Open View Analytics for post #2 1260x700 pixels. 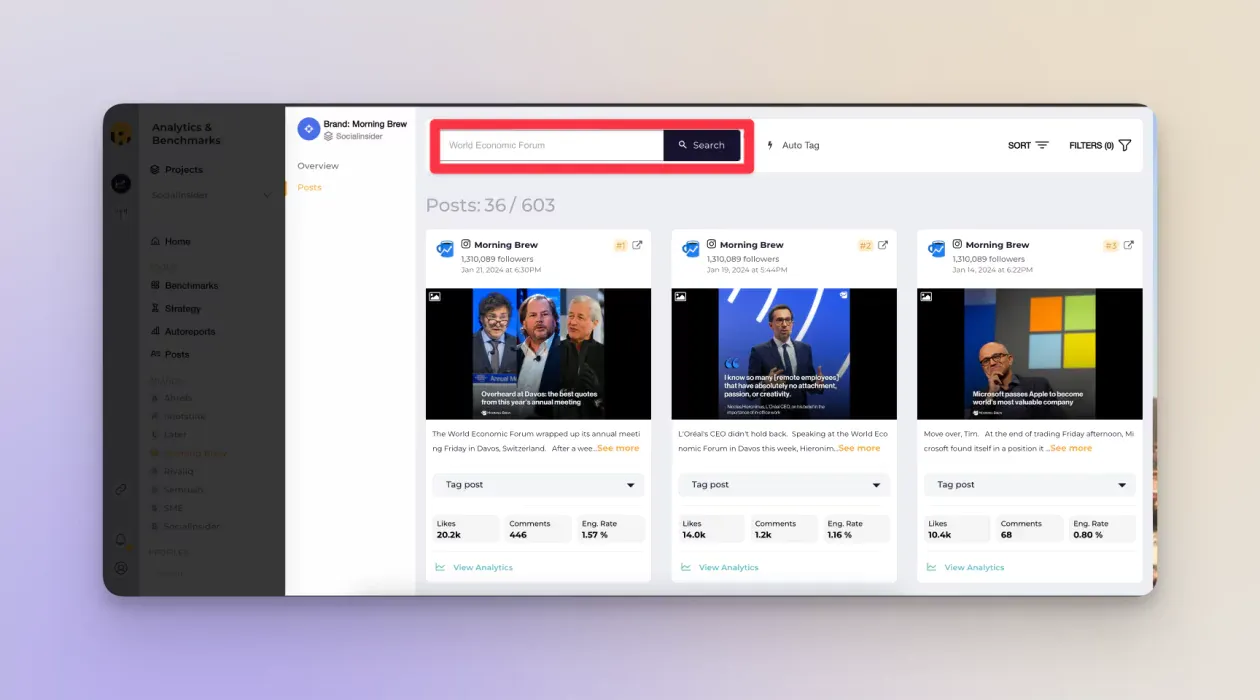tap(720, 568)
